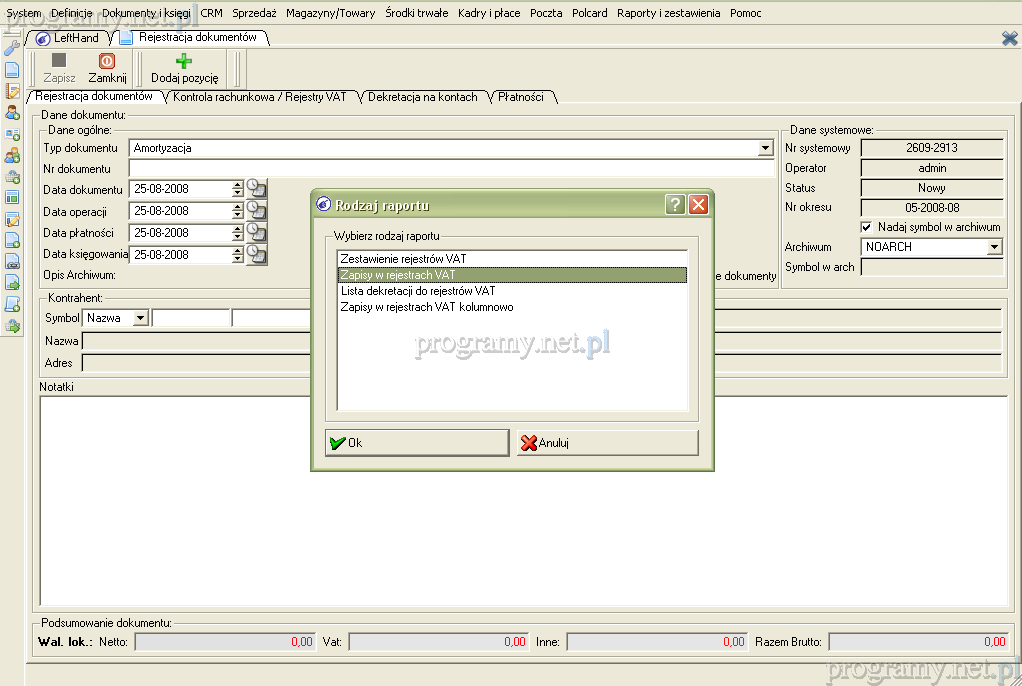Switch to the Dekretacja na kontach tab
Viewport: 1022px width, 686px height.
tap(422, 97)
